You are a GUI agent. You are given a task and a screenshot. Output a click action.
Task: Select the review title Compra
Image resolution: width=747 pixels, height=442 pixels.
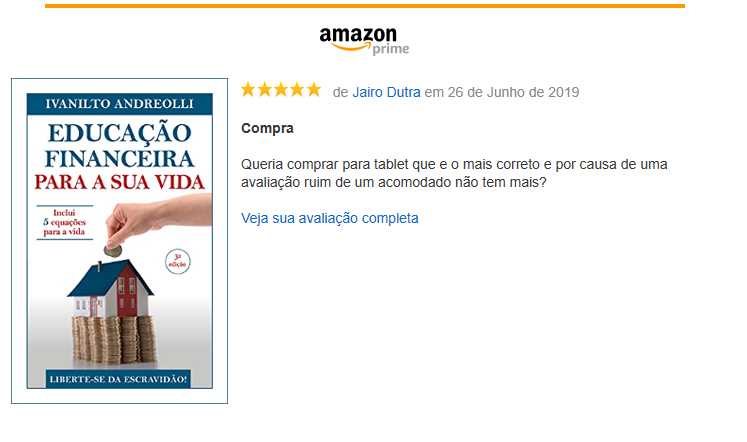coord(267,129)
